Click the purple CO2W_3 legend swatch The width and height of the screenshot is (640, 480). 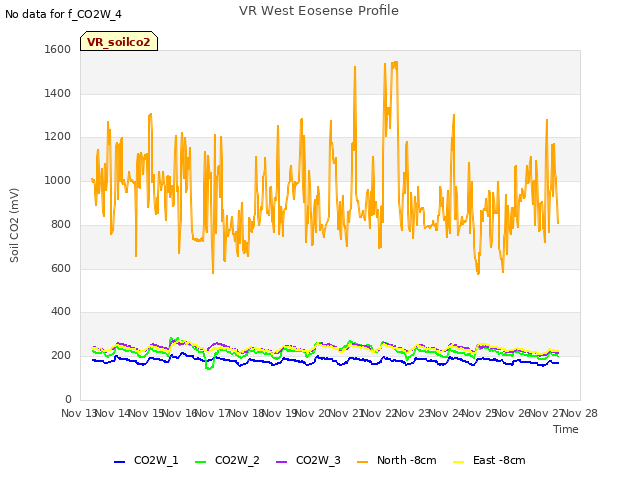pos(282,462)
